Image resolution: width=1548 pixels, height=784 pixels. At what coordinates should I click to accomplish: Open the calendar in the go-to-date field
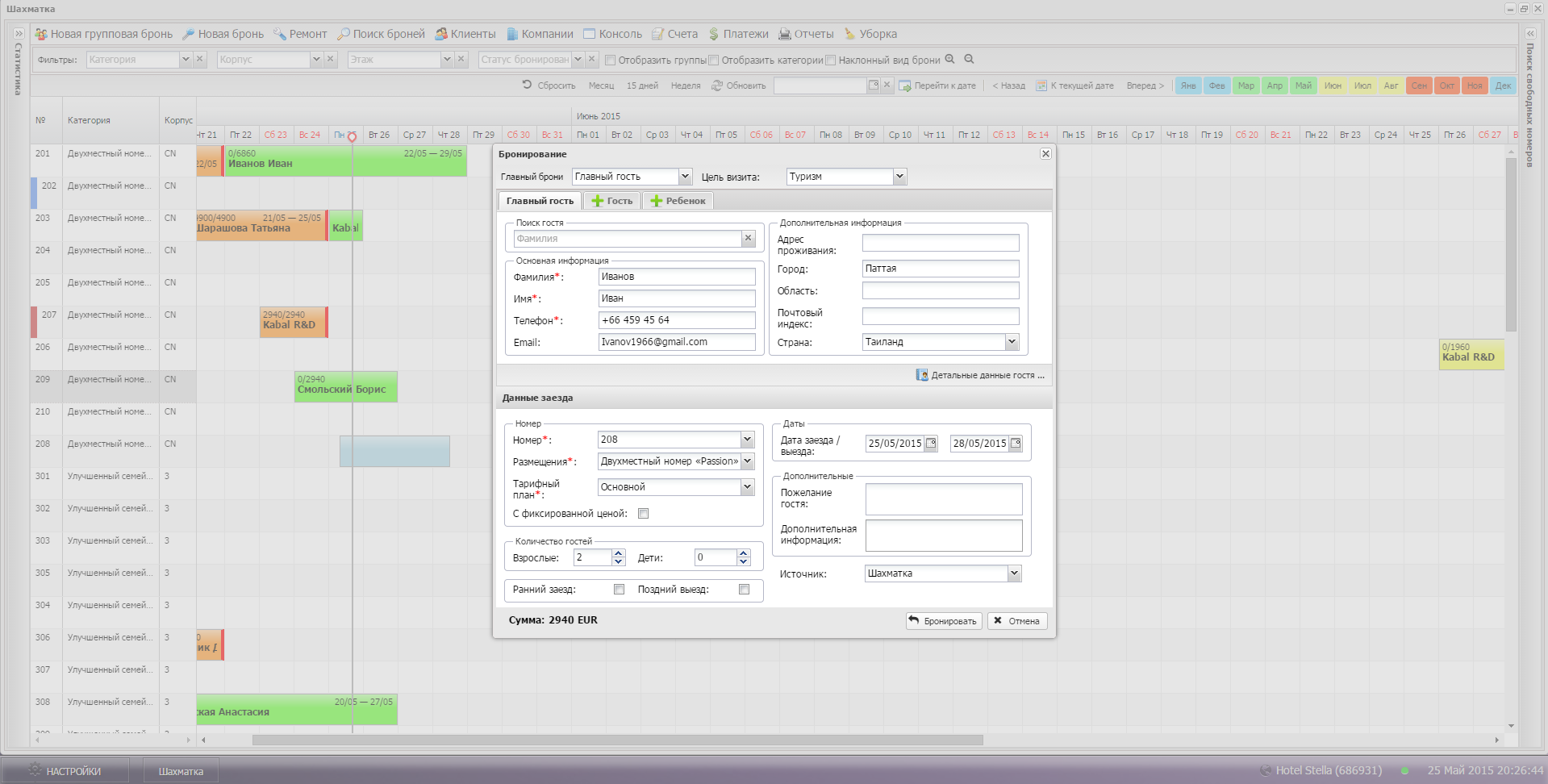pyautogui.click(x=873, y=85)
